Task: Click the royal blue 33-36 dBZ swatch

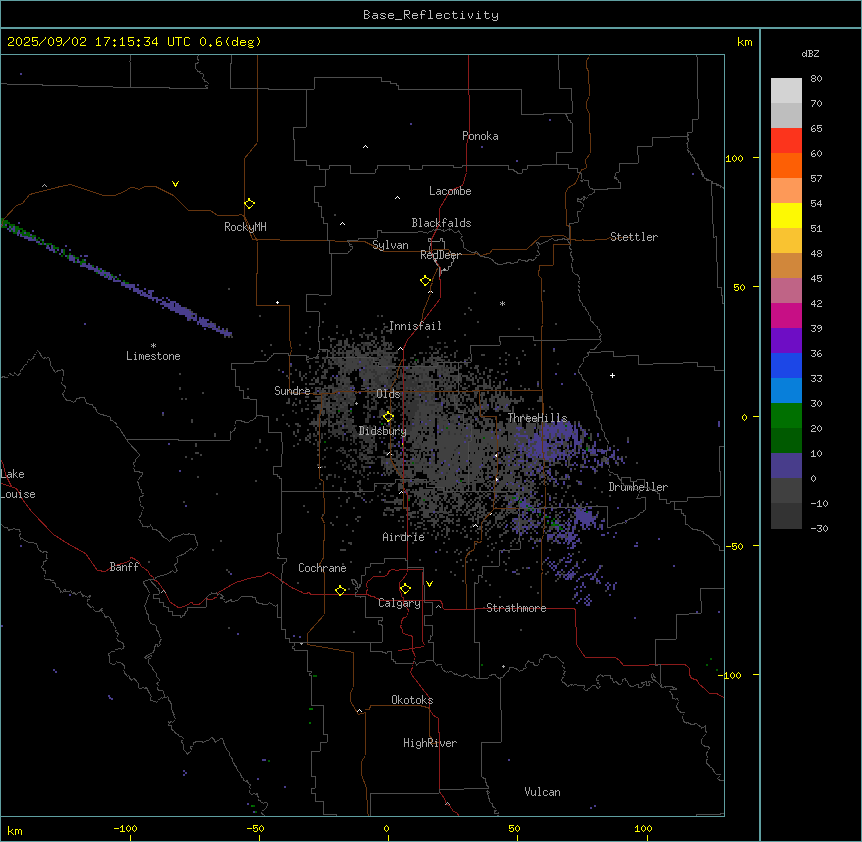Action: tap(786, 365)
